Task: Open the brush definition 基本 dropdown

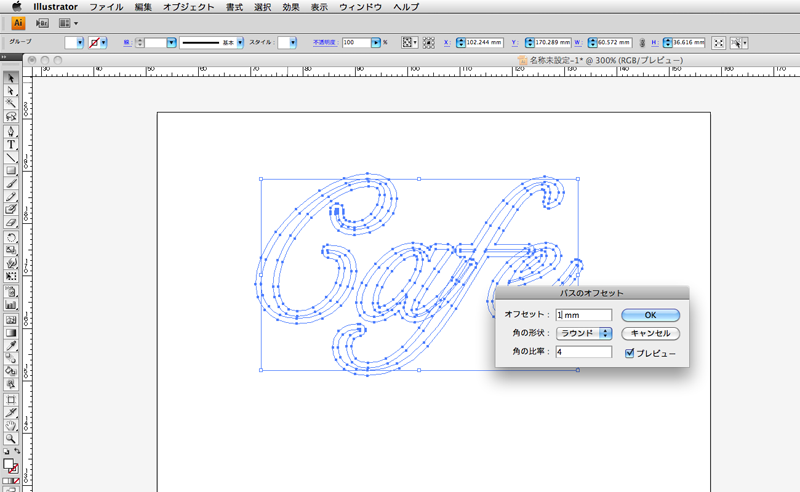Action: click(240, 43)
